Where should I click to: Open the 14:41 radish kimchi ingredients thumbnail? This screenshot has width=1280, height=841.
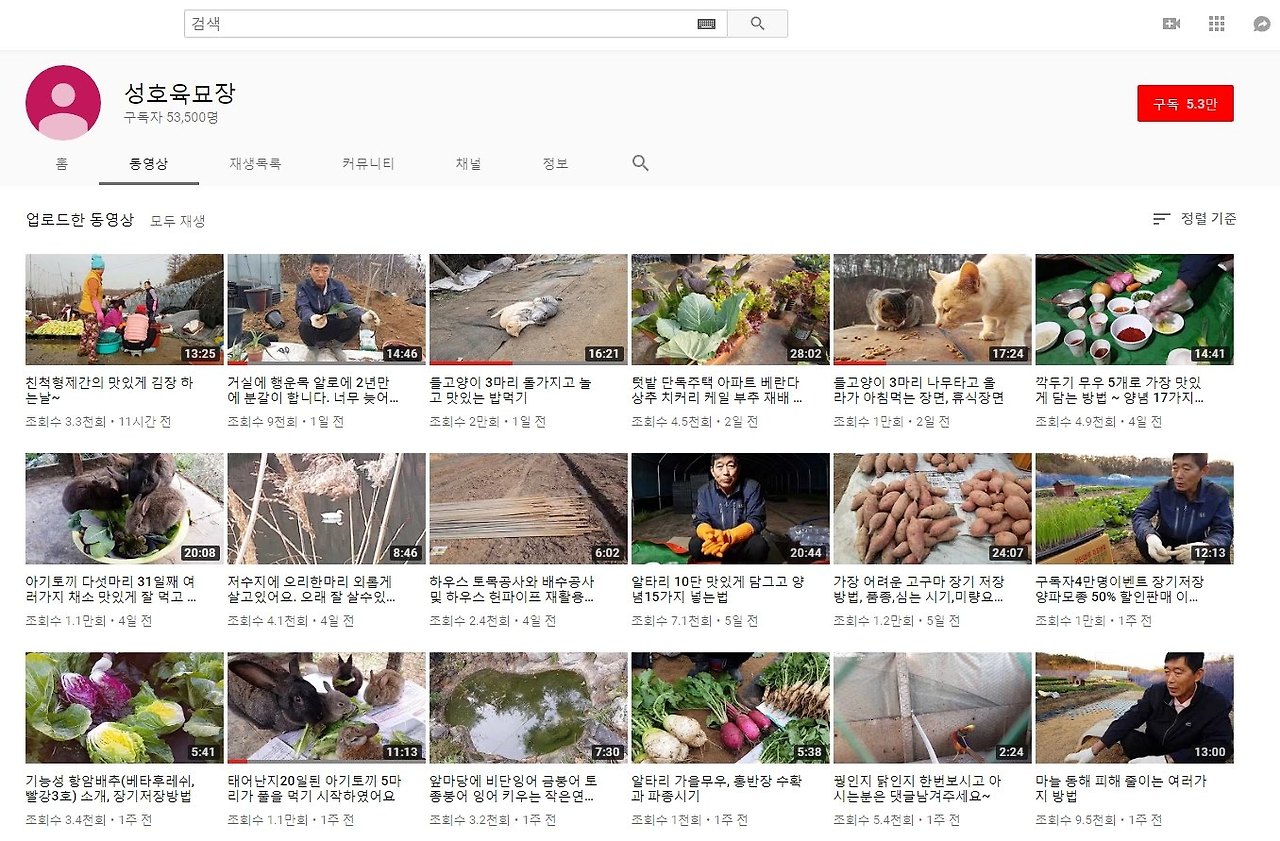(x=1135, y=309)
